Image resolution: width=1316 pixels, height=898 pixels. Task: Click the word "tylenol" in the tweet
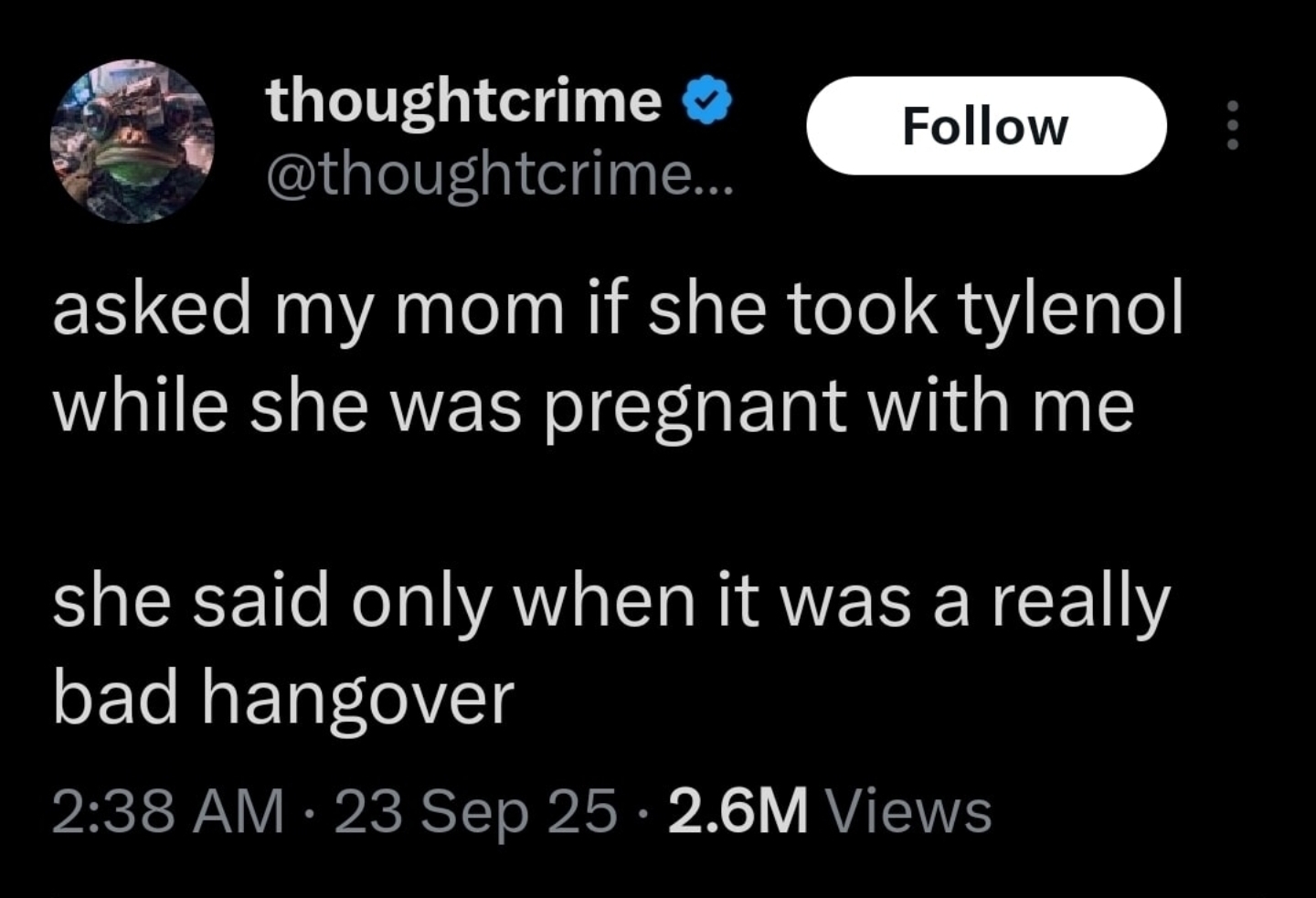pos(1070,309)
